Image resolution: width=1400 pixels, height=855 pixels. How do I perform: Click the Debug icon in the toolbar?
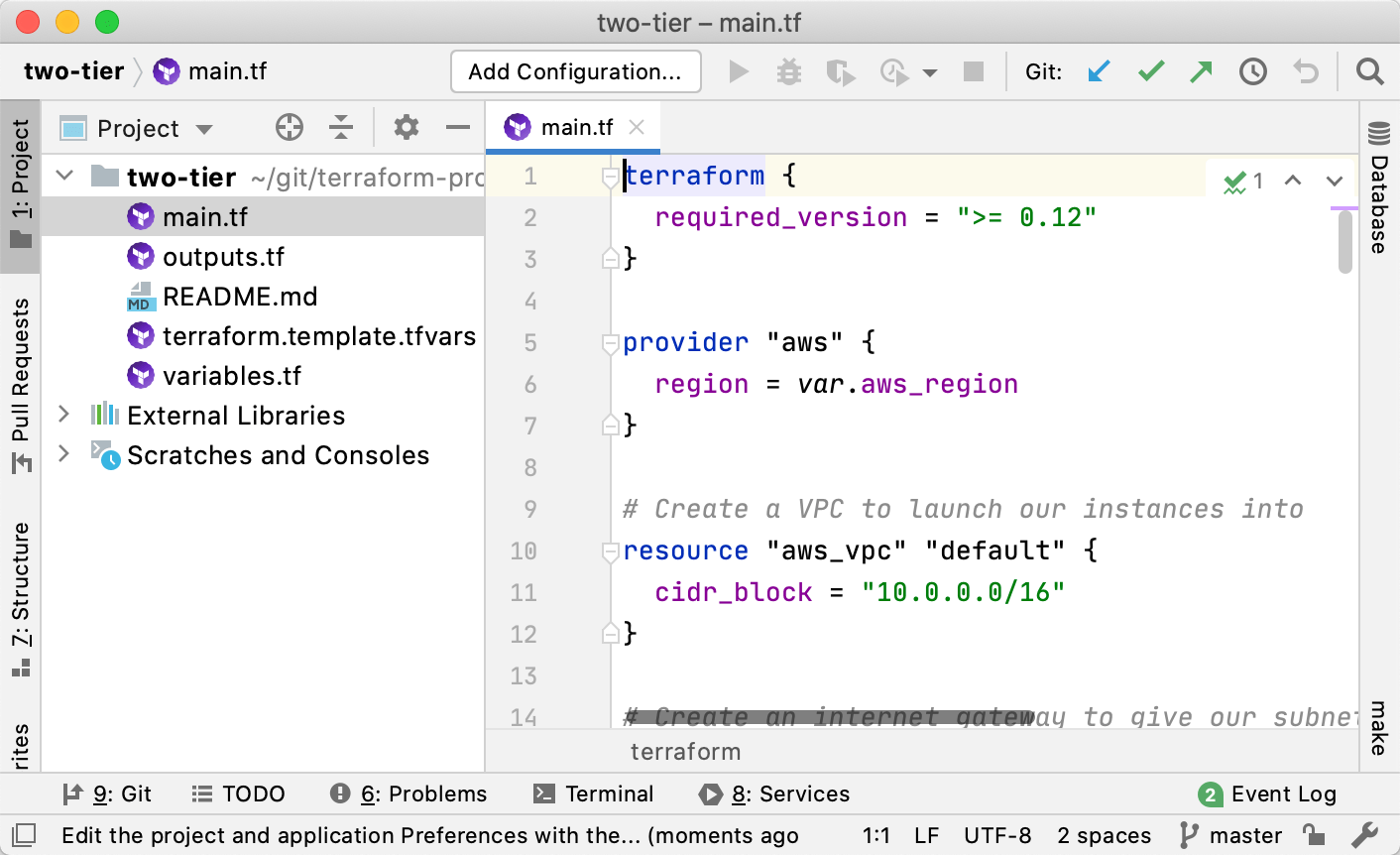[789, 70]
